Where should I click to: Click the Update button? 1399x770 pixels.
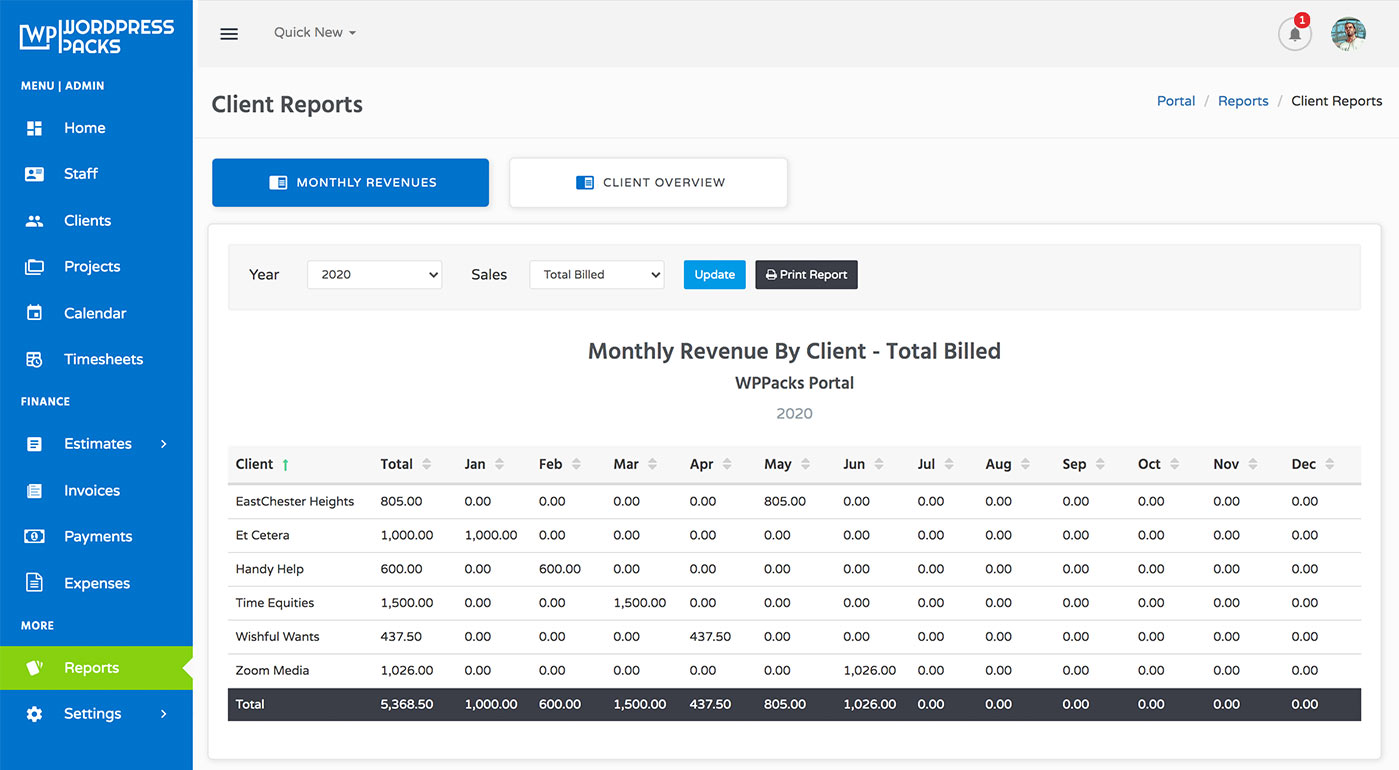coord(714,274)
